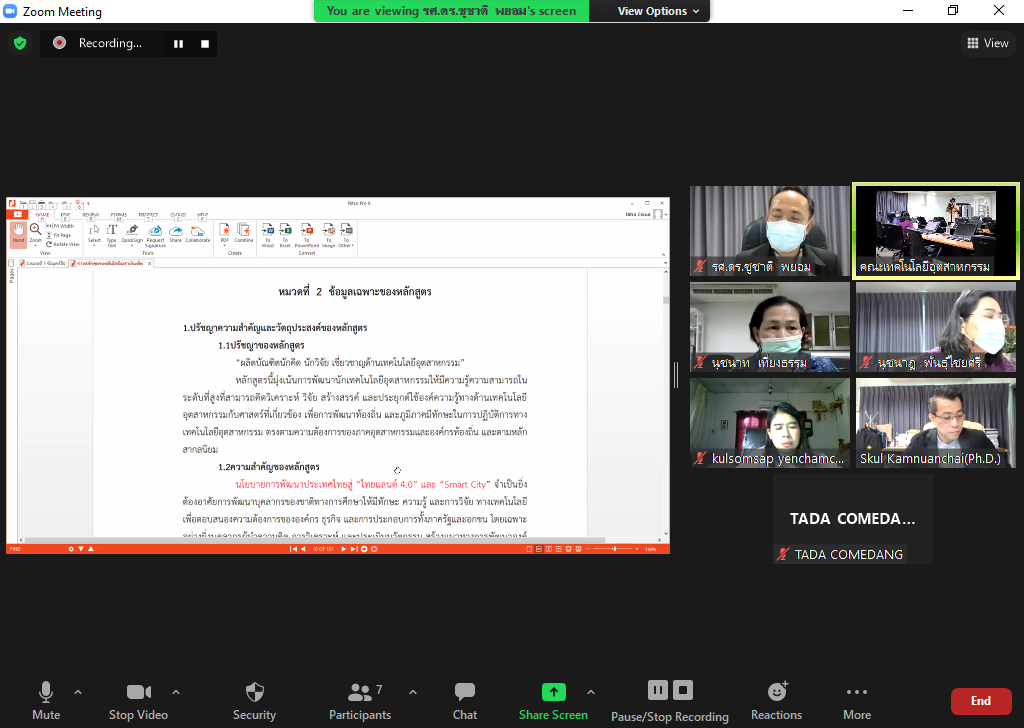Switch to the FORMS ribbon tab
Screen dimensions: 1024x728
(119, 215)
